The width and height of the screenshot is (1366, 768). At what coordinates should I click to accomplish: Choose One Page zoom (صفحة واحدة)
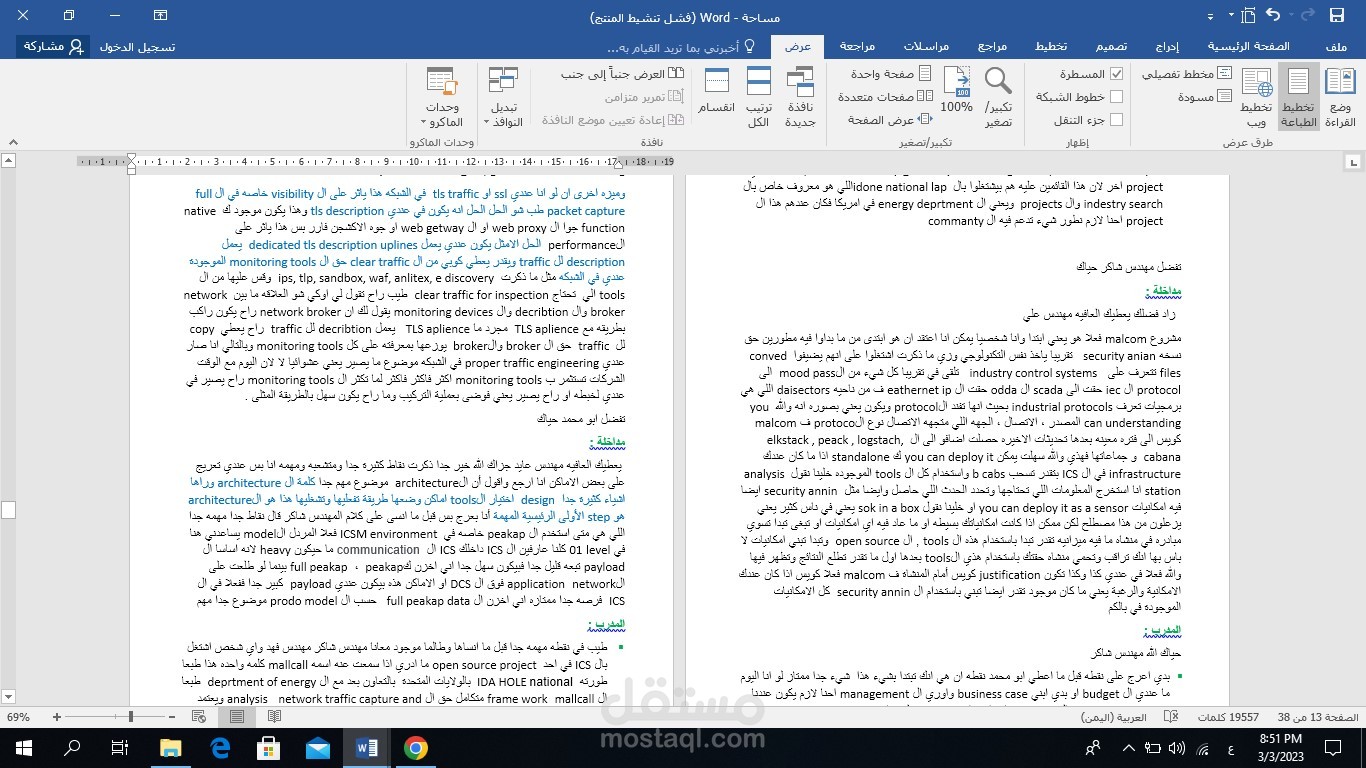(891, 74)
